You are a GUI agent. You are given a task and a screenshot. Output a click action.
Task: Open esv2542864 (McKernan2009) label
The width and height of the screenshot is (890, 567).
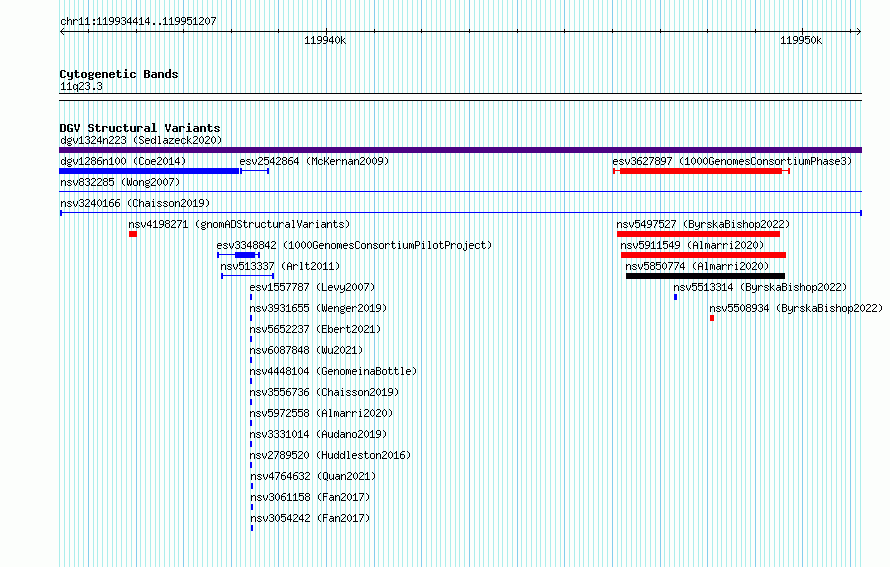coord(314,161)
